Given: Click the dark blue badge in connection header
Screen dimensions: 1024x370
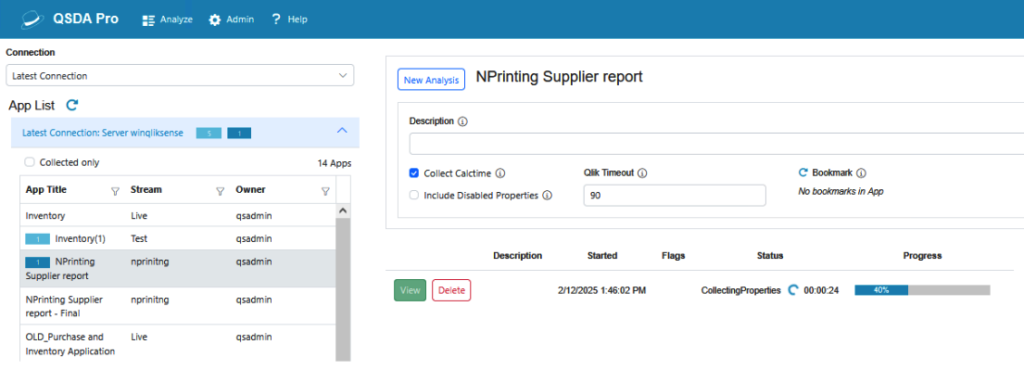Looking at the screenshot, I should (x=239, y=133).
